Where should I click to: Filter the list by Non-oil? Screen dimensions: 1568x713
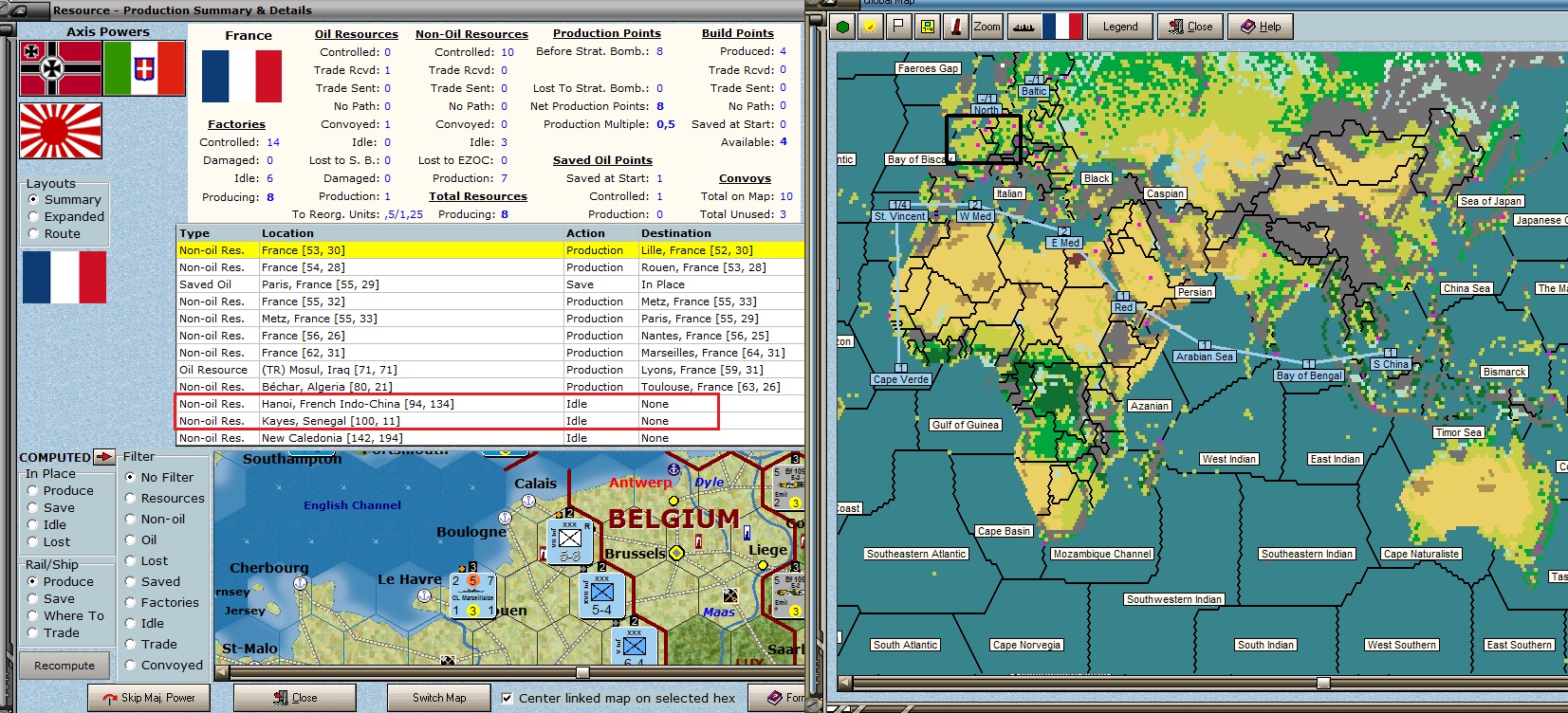131,520
